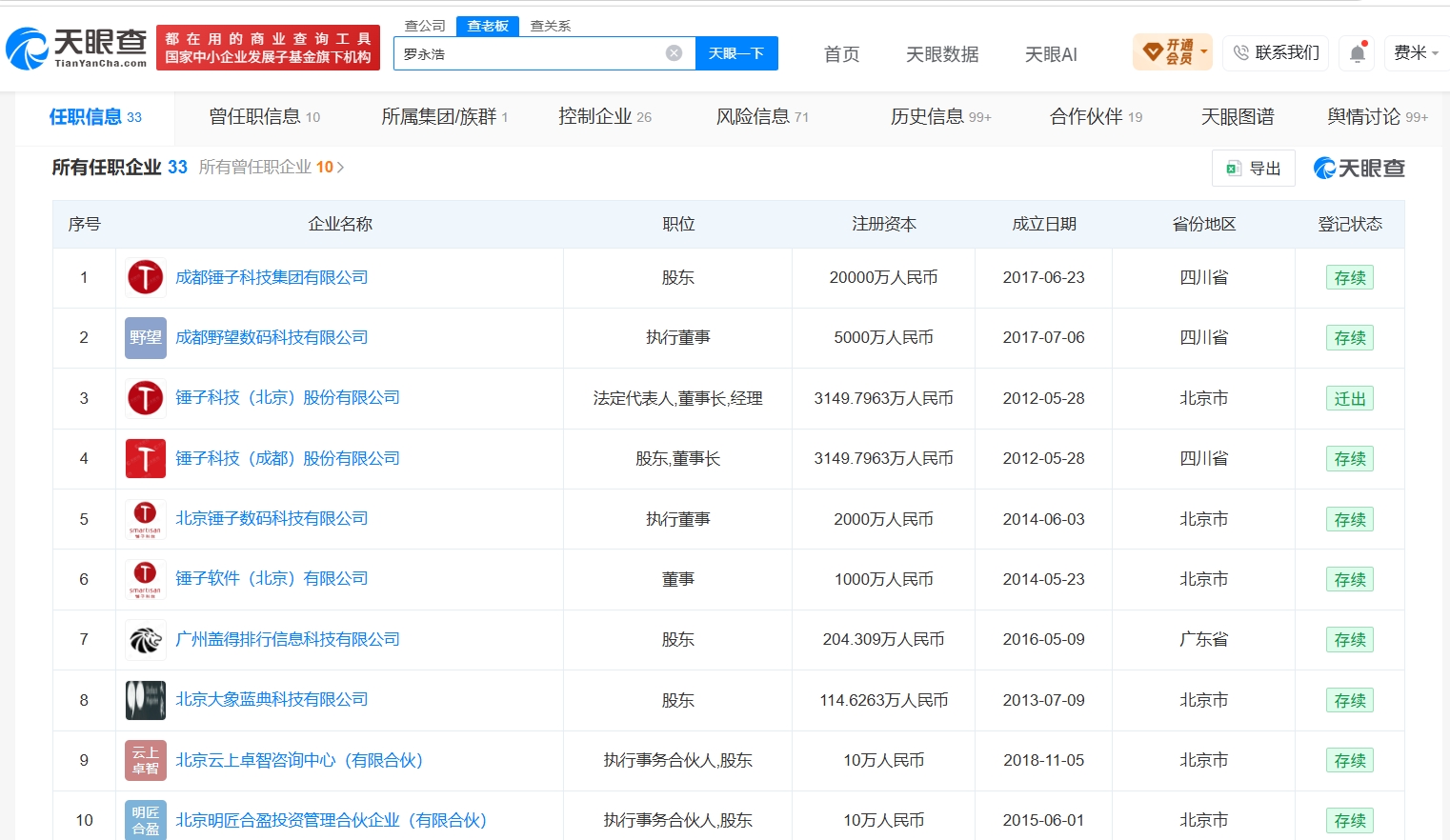Open the 天眼图谱 tab
1450x840 pixels.
[1238, 117]
